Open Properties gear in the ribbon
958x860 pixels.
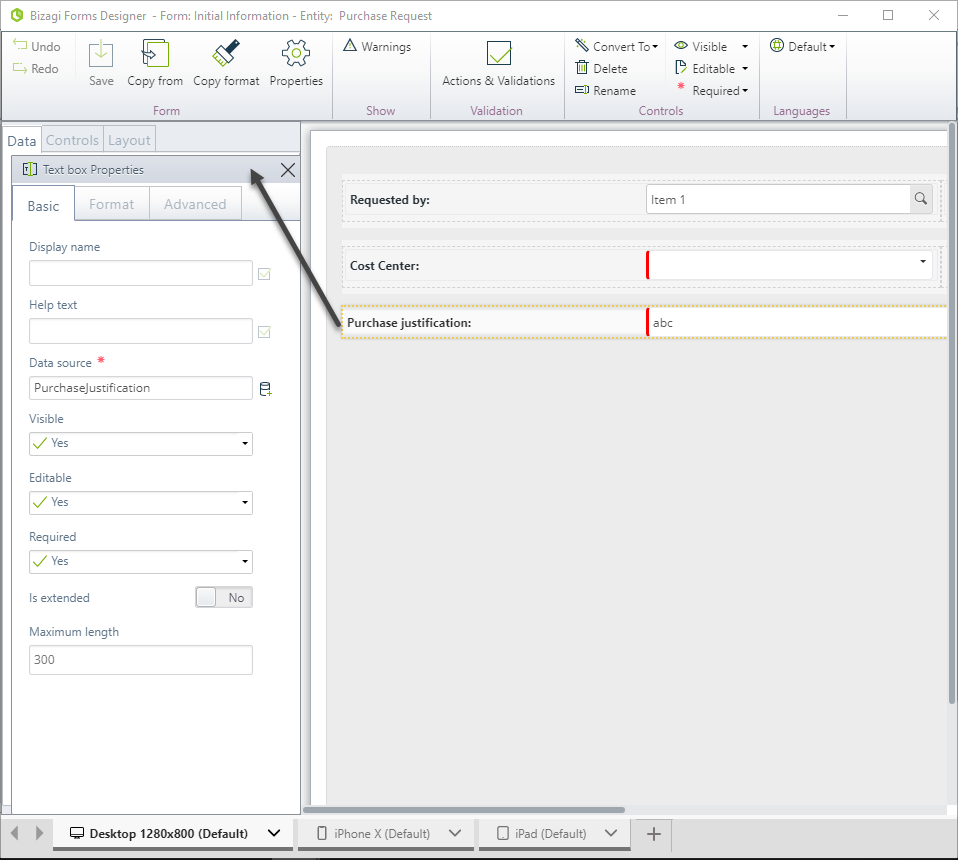(x=296, y=53)
